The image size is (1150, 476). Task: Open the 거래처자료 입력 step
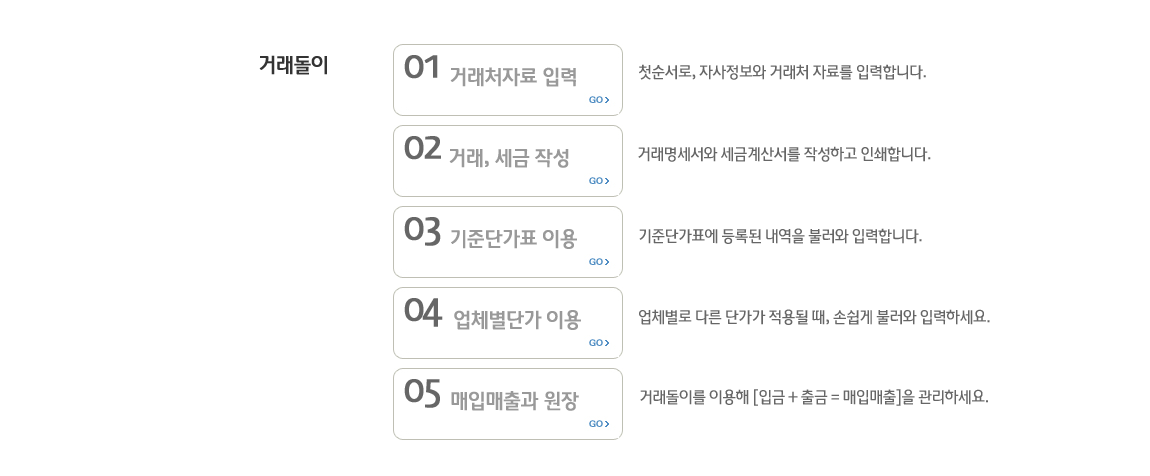pos(513,76)
